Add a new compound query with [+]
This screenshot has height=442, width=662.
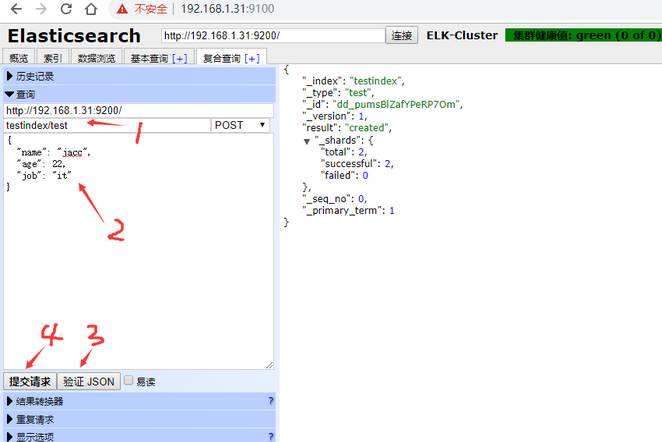(252, 59)
